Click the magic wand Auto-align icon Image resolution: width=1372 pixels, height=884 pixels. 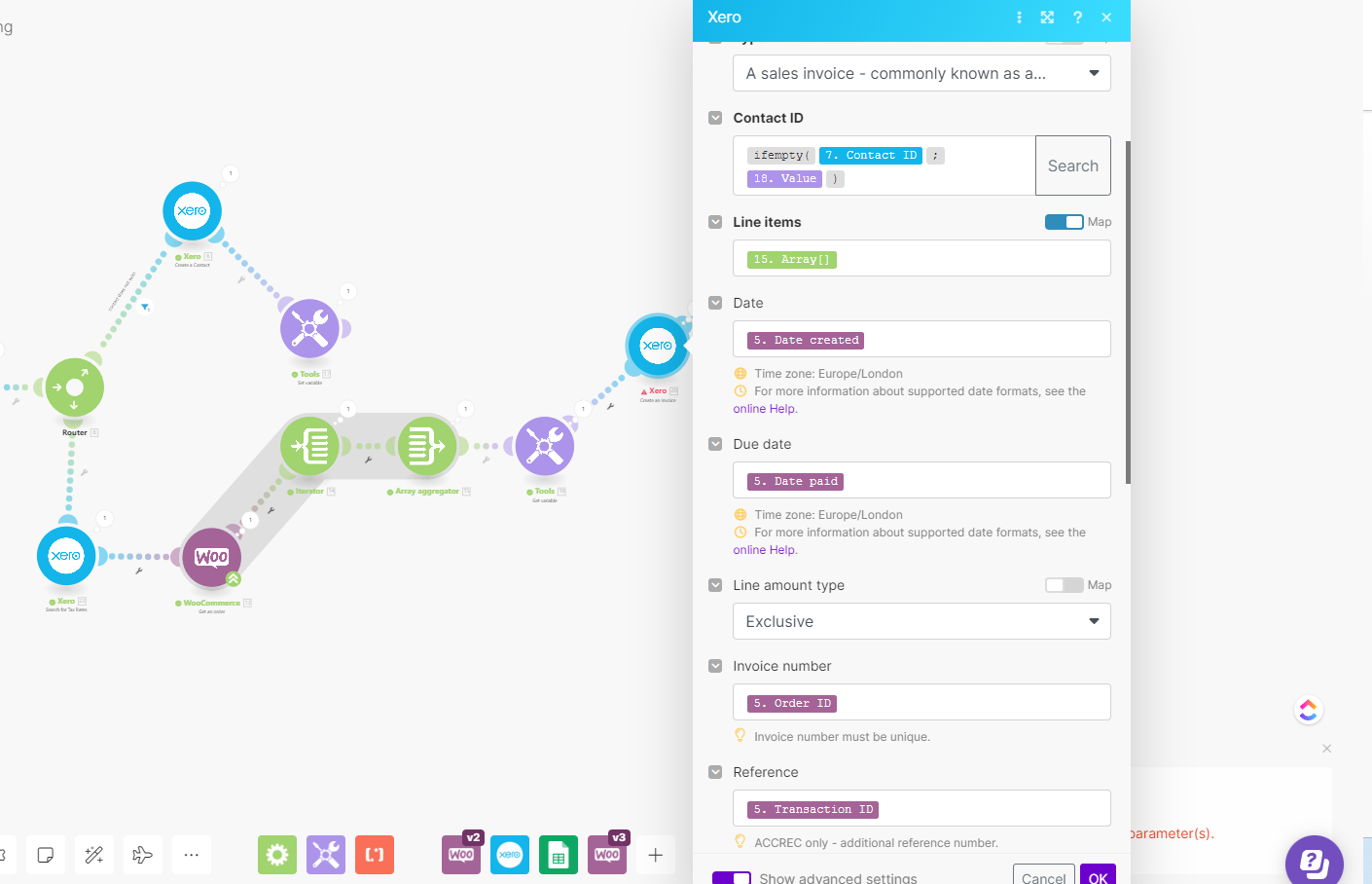(94, 855)
